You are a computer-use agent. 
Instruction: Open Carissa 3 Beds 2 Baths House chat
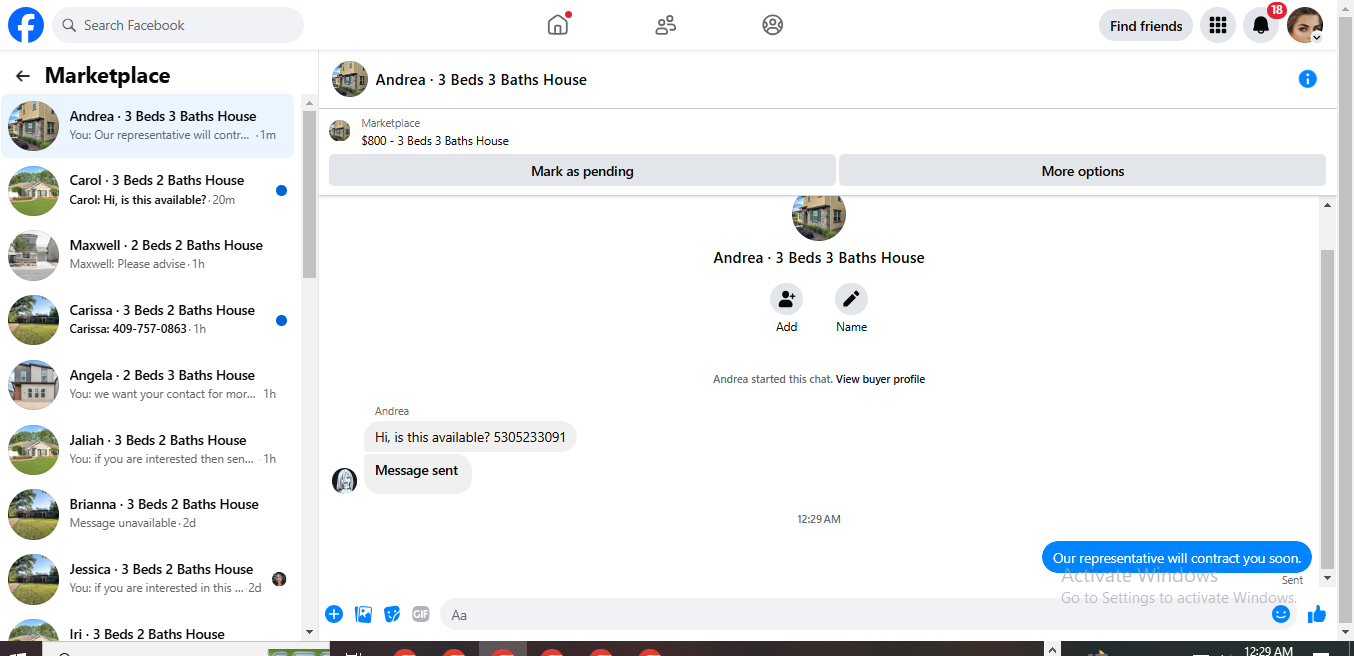148,320
